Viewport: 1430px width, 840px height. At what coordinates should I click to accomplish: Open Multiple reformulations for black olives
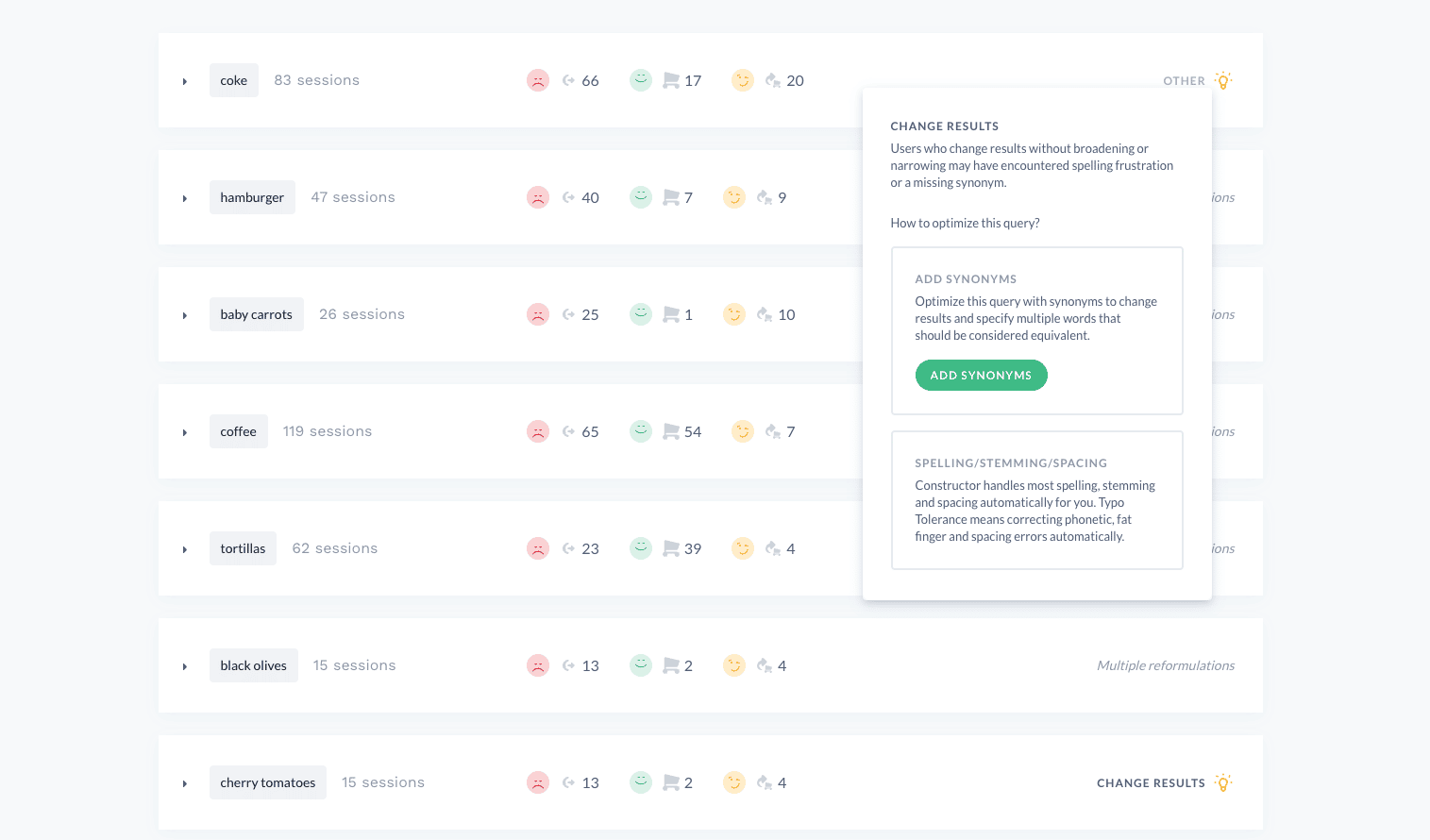[1166, 665]
